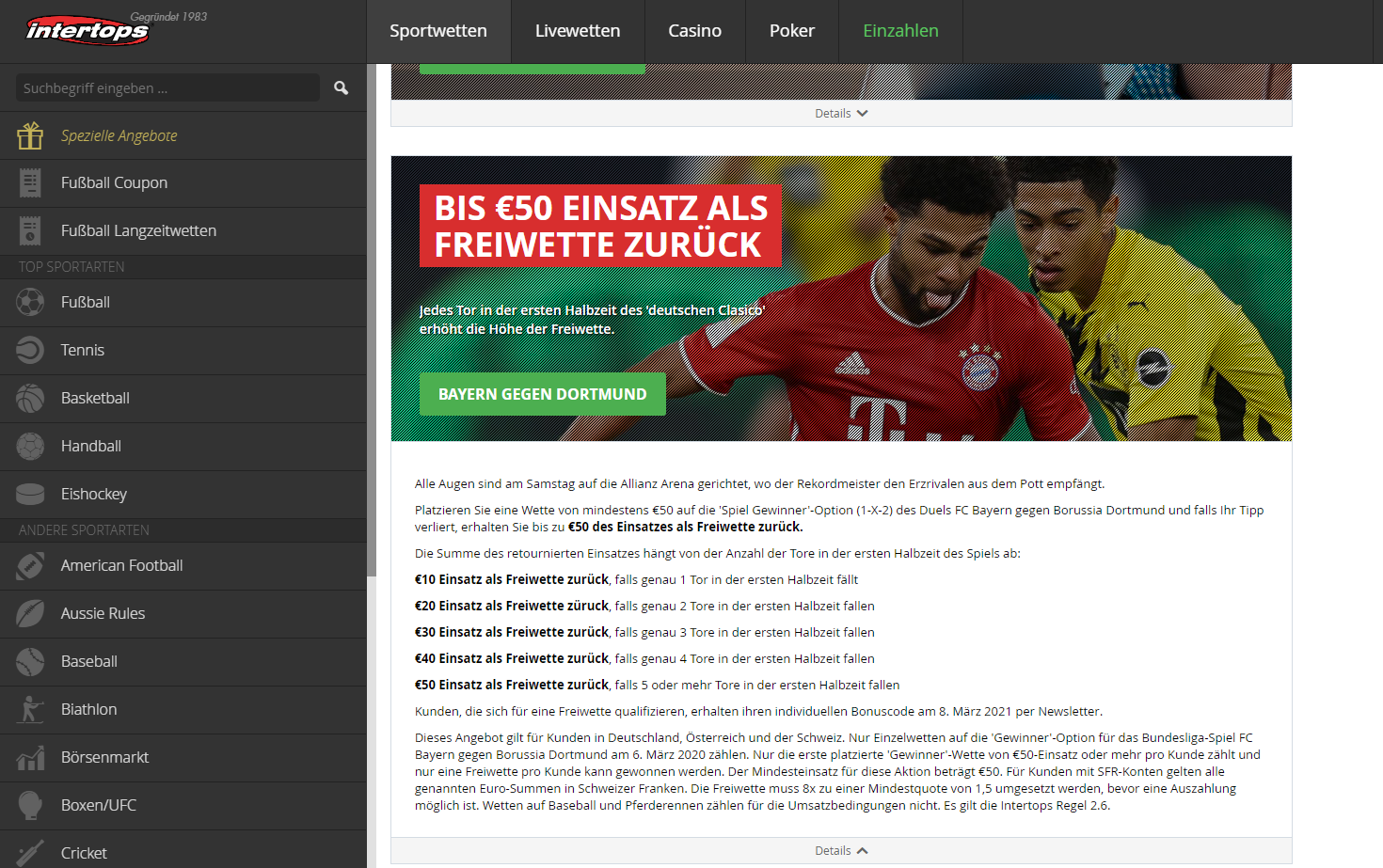Click the BAYERN GEGEN DORTMUND button
Image resolution: width=1383 pixels, height=868 pixels.
point(543,394)
